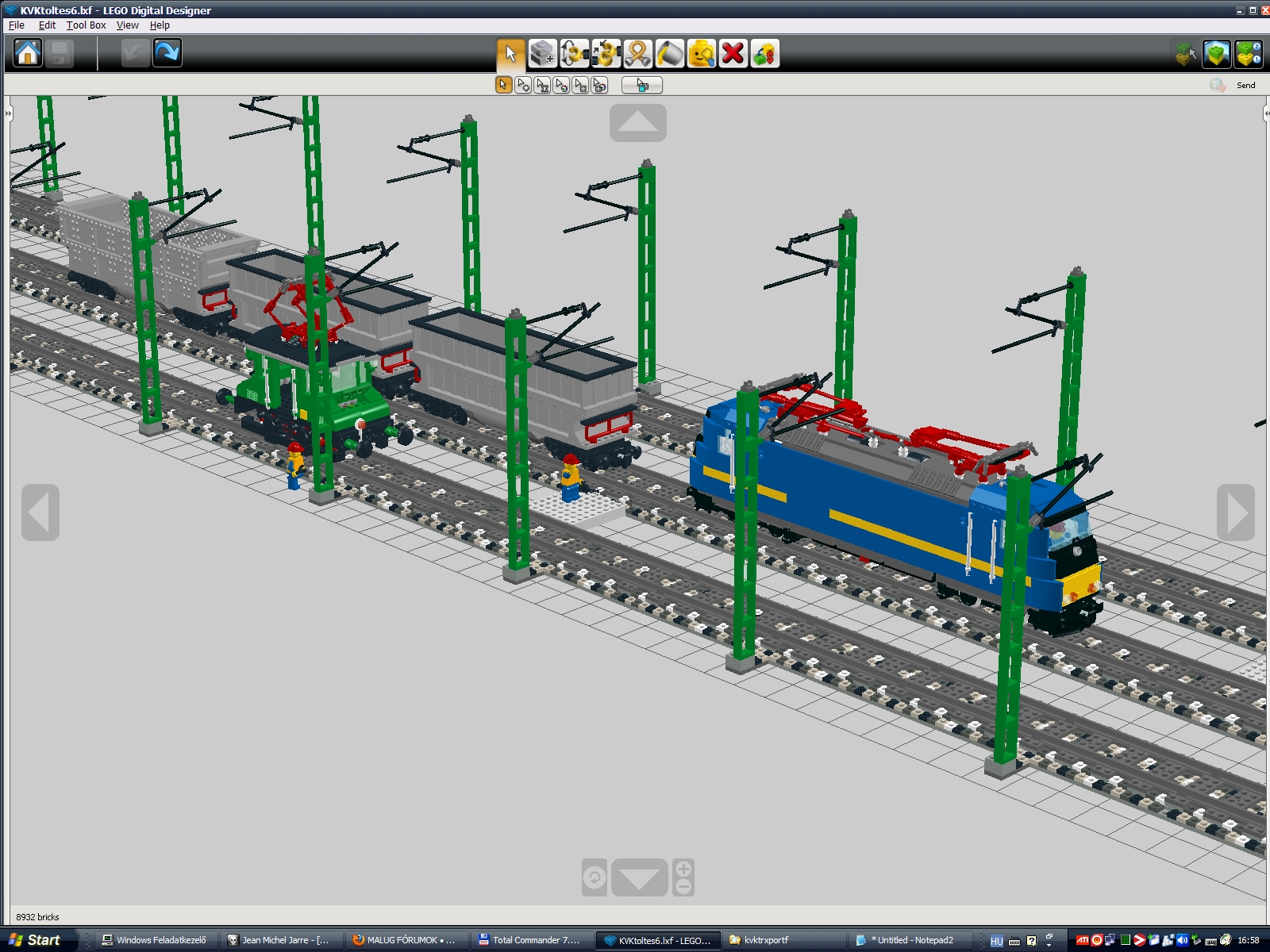Image resolution: width=1270 pixels, height=952 pixels.
Task: Expand the left brick palette panel
Action: pos(8,113)
